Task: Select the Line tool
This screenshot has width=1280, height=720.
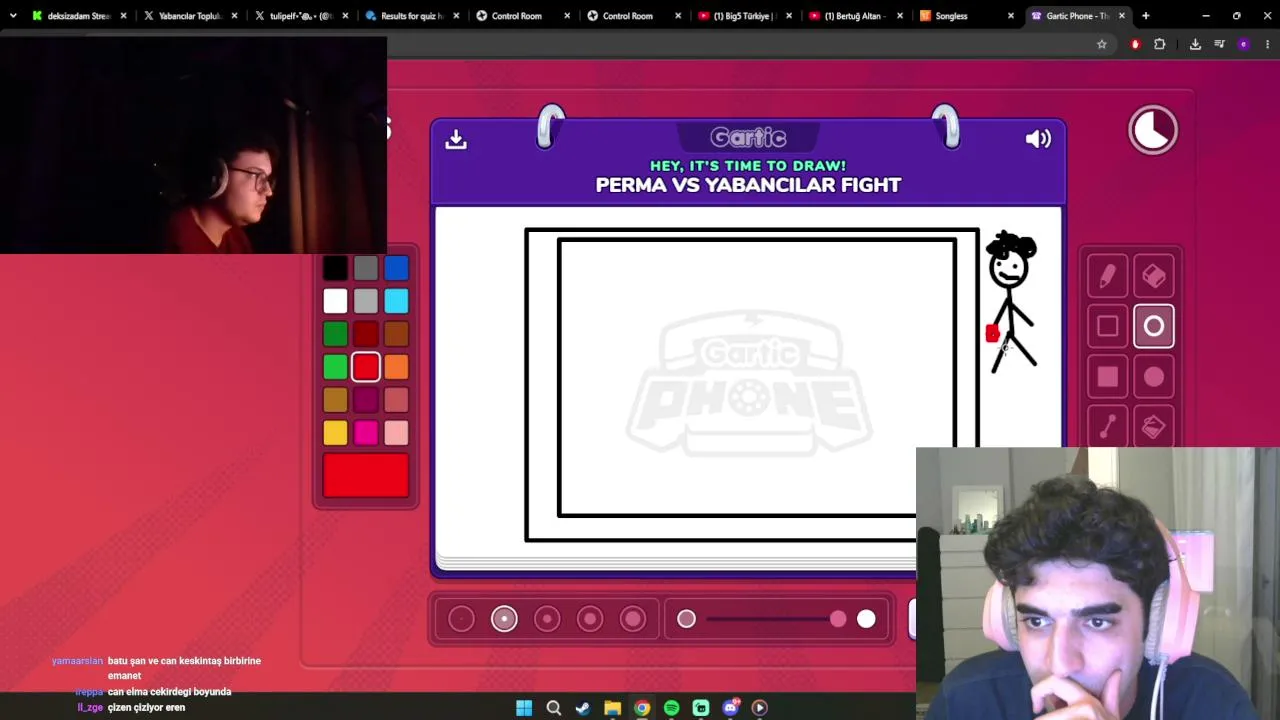Action: click(x=1107, y=427)
